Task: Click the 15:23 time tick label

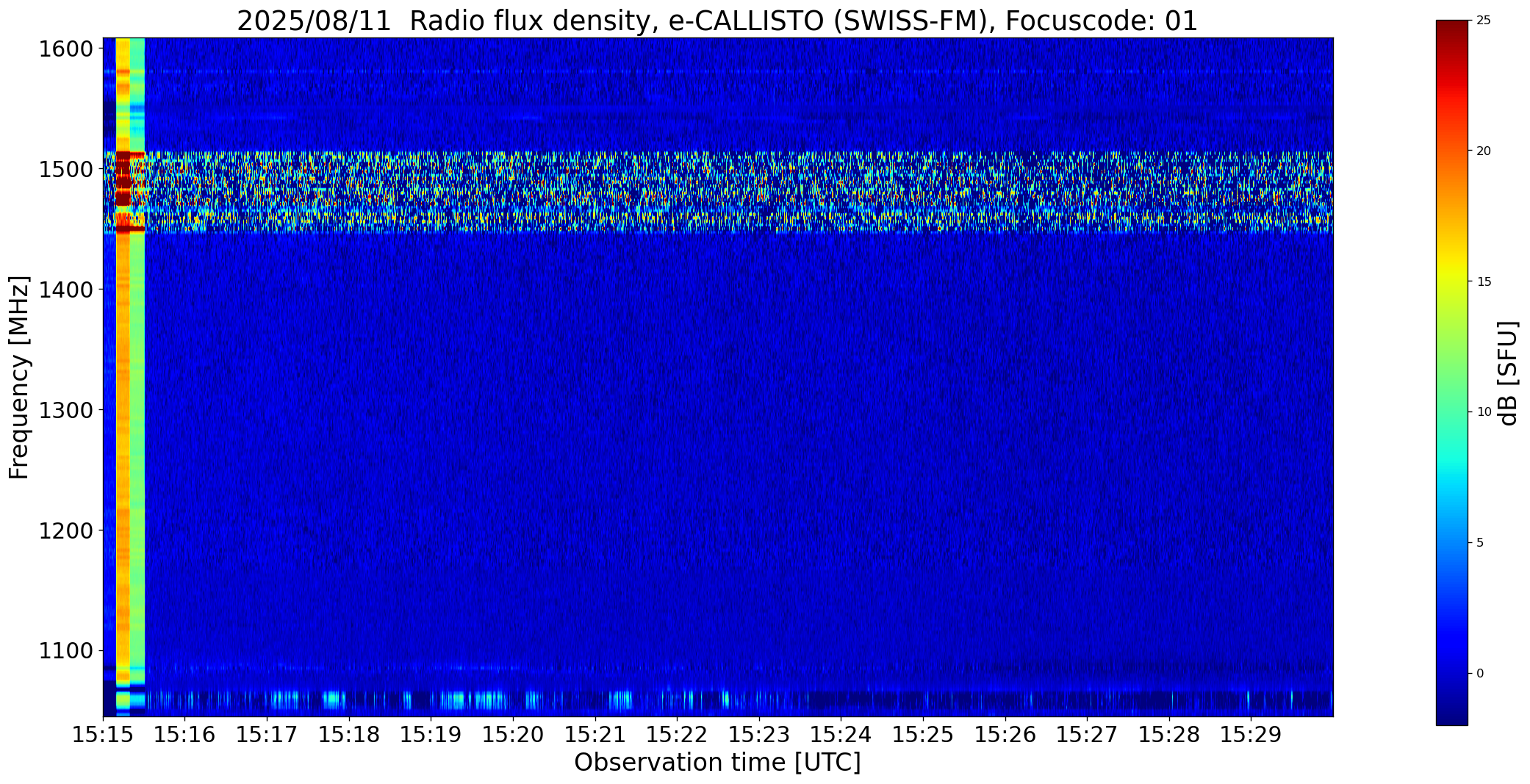Action: [x=759, y=735]
